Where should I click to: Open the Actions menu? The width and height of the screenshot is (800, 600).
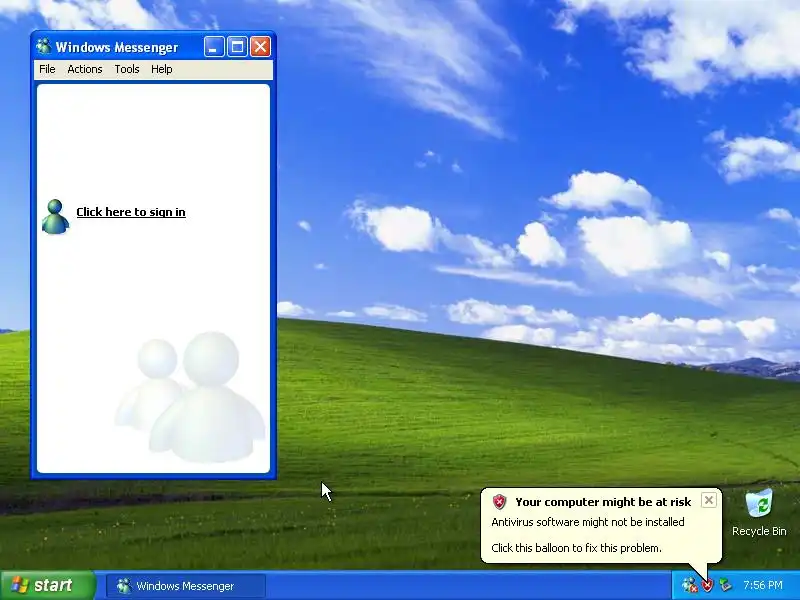pyautogui.click(x=85, y=69)
